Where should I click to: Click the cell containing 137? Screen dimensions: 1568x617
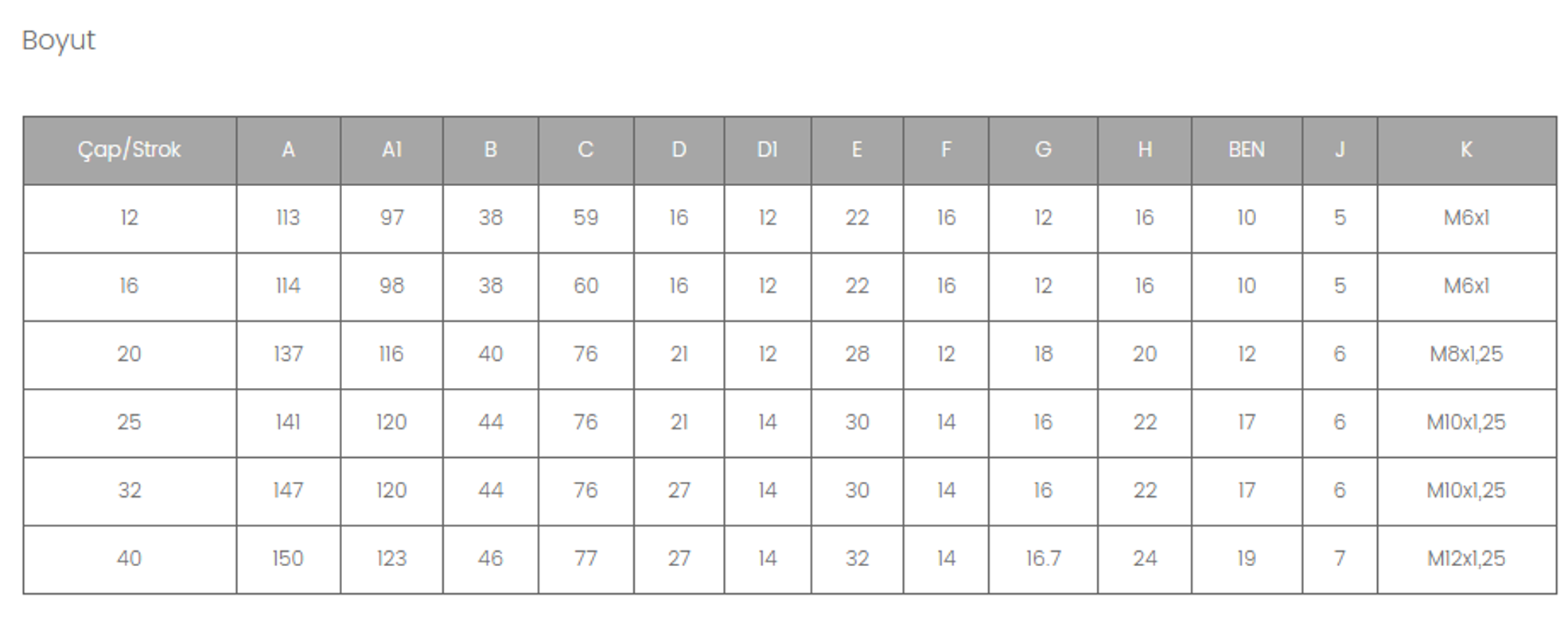[x=287, y=354]
